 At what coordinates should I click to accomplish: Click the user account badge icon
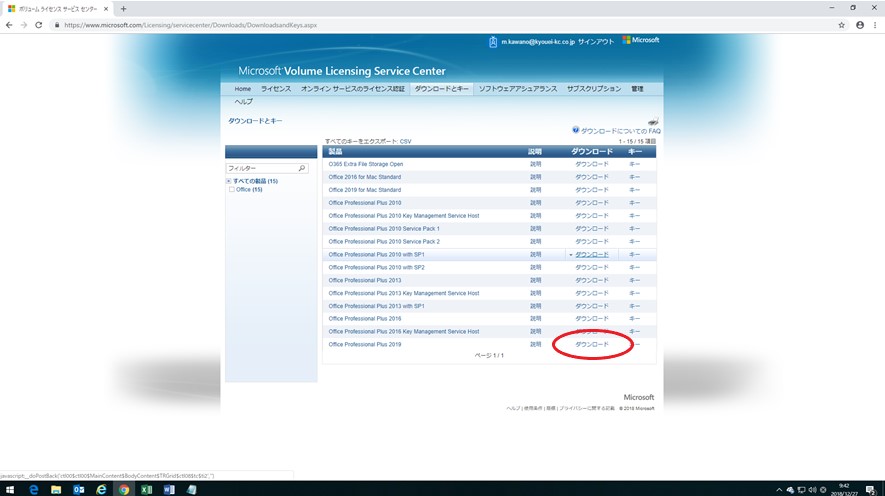click(x=493, y=42)
